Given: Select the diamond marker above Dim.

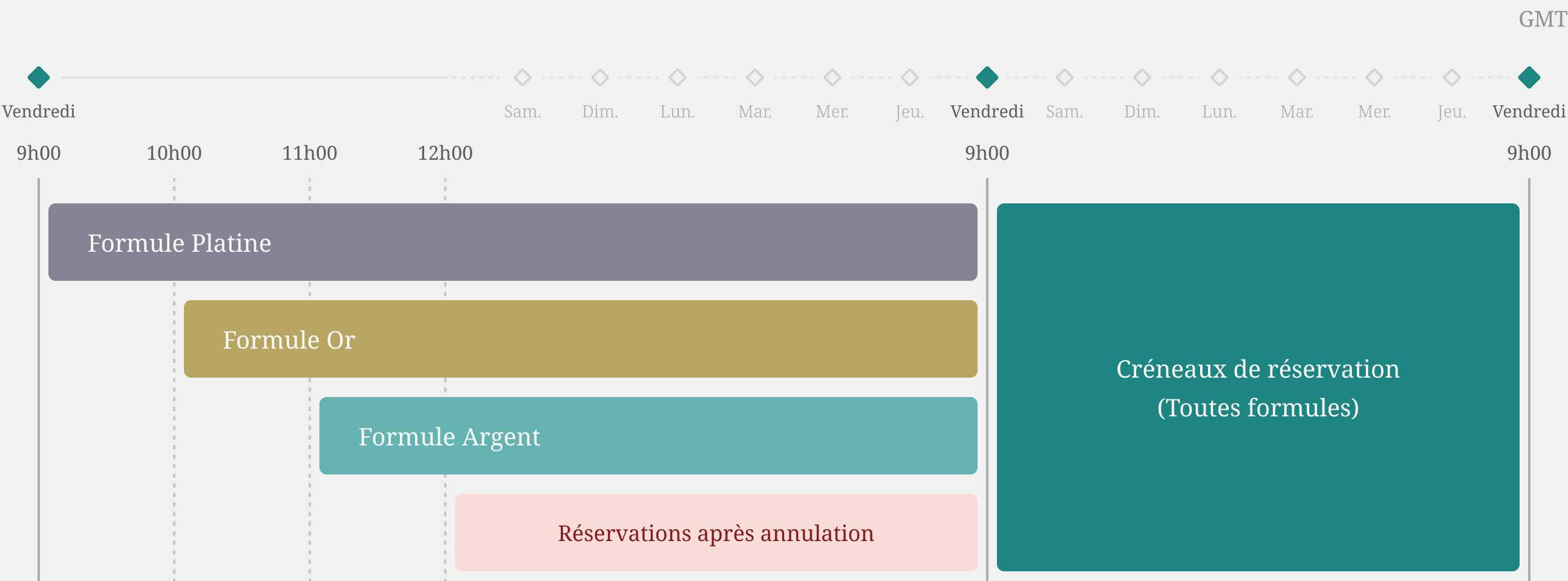Looking at the screenshot, I should tap(600, 77).
